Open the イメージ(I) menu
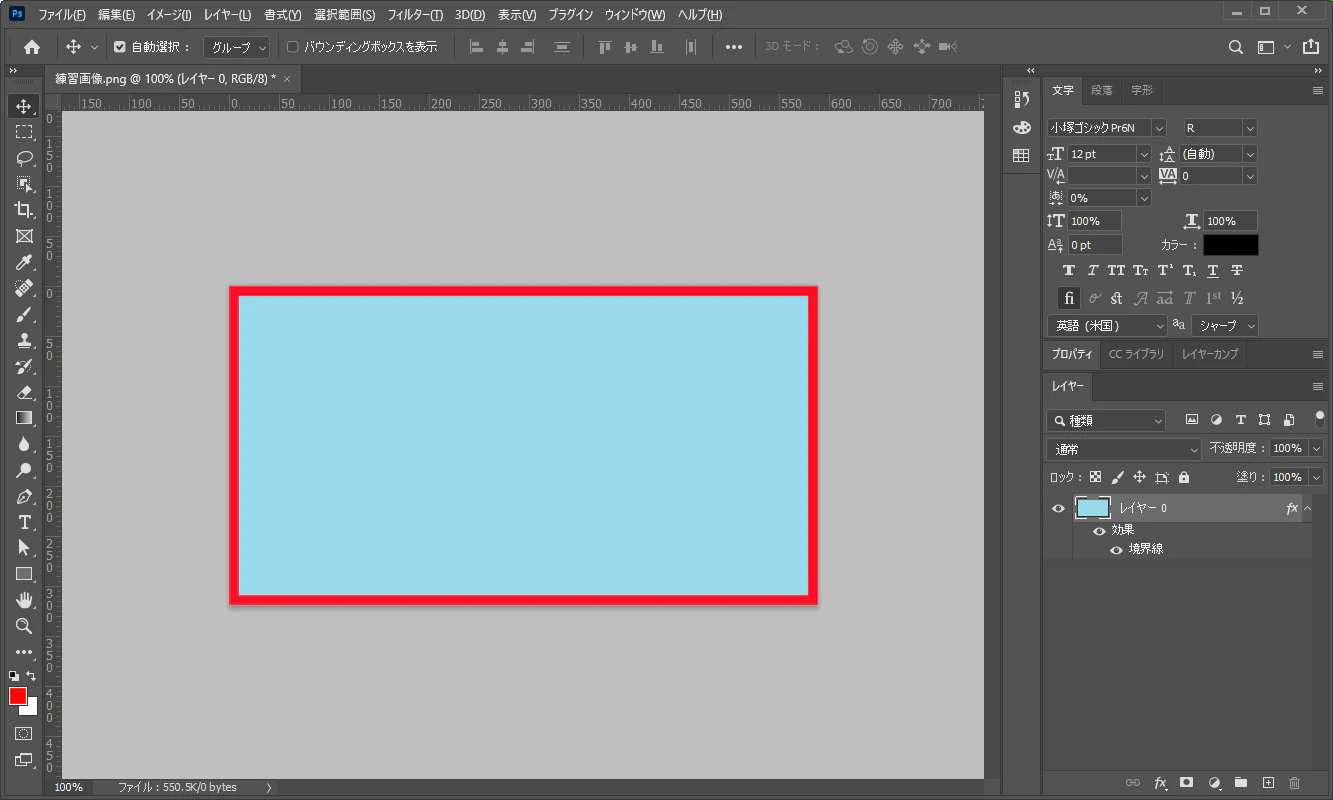This screenshot has width=1333, height=800. 169,15
